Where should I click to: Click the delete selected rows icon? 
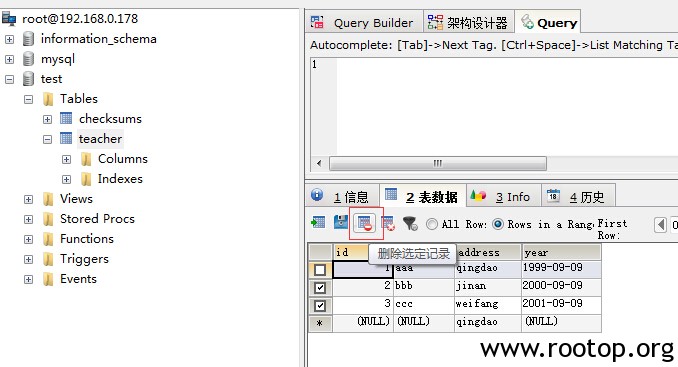[365, 223]
